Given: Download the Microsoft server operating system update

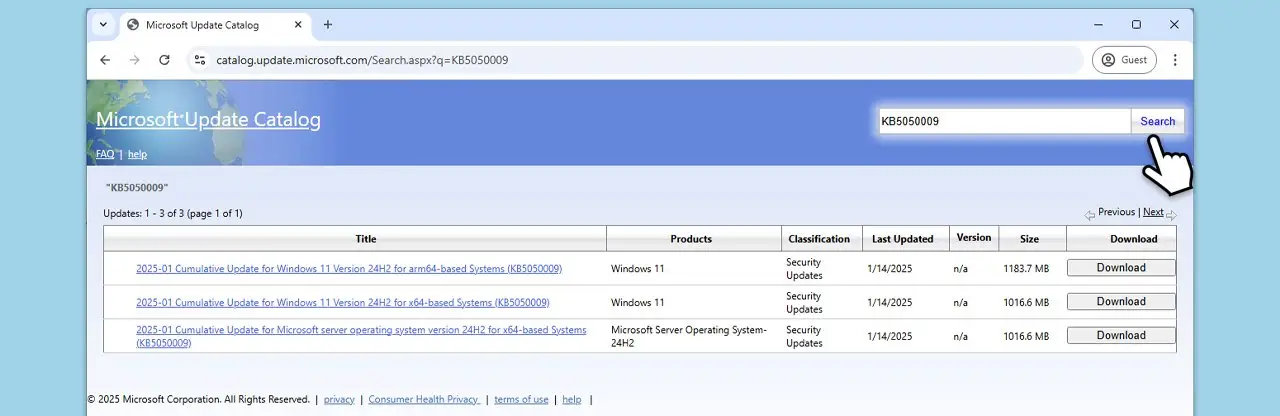Looking at the screenshot, I should pyautogui.click(x=1121, y=335).
